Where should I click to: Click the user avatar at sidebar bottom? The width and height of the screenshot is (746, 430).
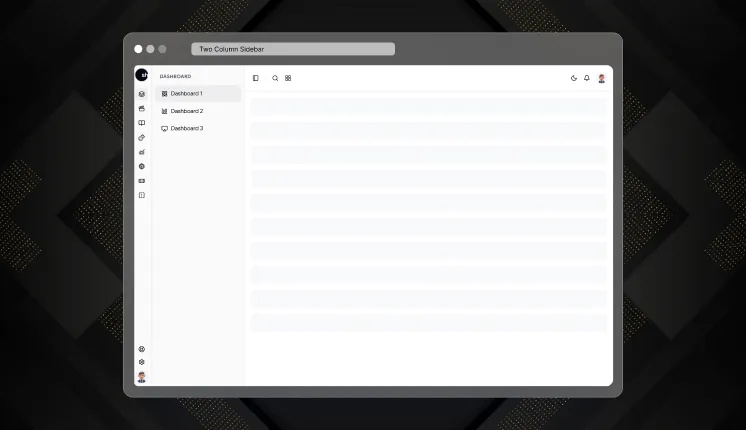[x=142, y=377]
